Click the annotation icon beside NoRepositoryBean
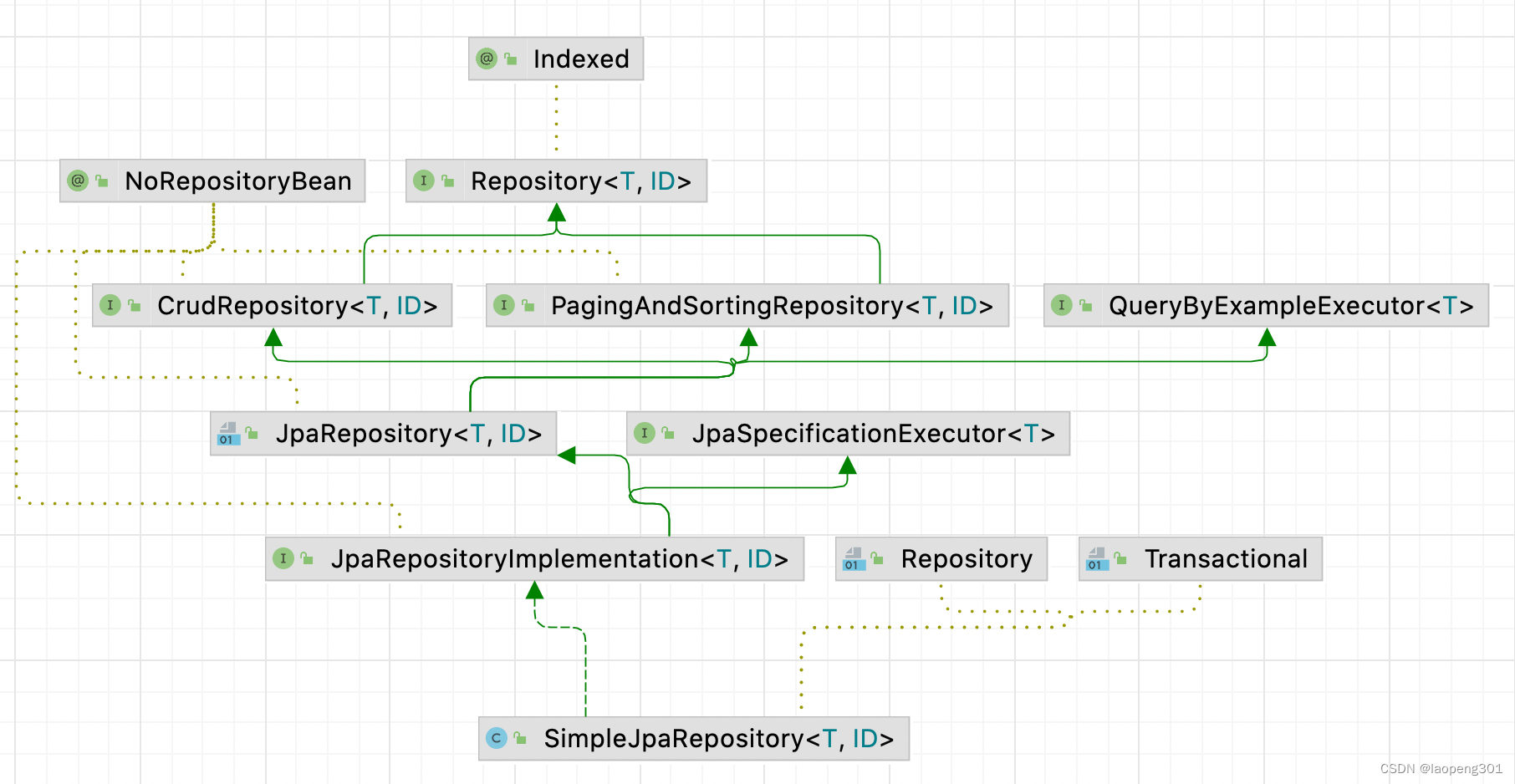Image resolution: width=1515 pixels, height=784 pixels. [x=78, y=181]
